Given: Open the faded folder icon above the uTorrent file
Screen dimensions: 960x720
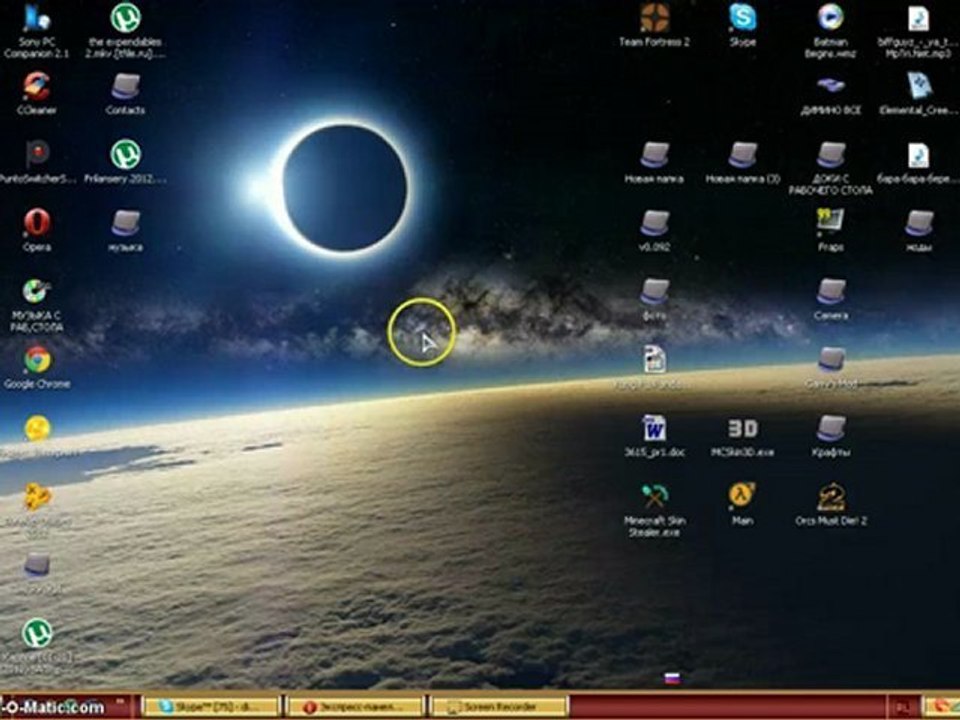Looking at the screenshot, I should click(x=37, y=565).
